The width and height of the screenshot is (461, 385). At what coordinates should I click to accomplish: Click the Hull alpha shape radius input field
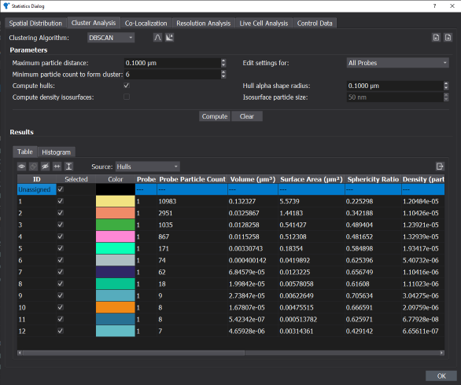coord(395,86)
